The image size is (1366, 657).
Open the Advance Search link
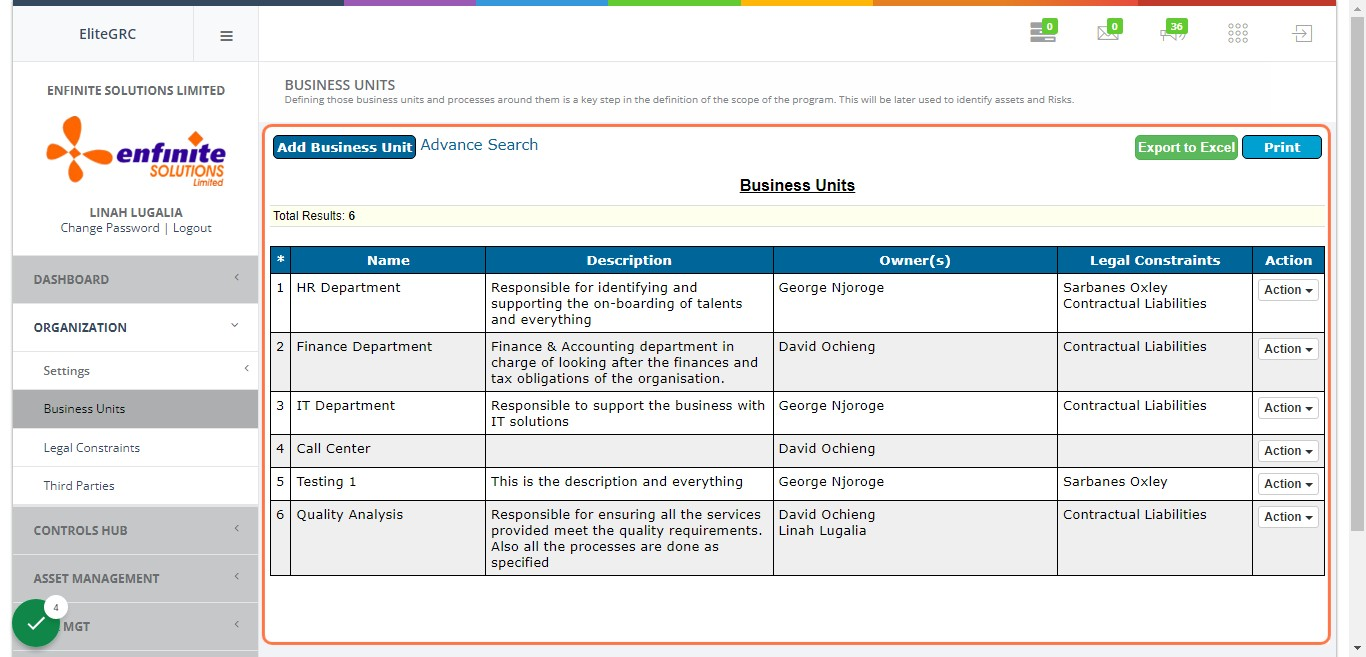coord(479,145)
